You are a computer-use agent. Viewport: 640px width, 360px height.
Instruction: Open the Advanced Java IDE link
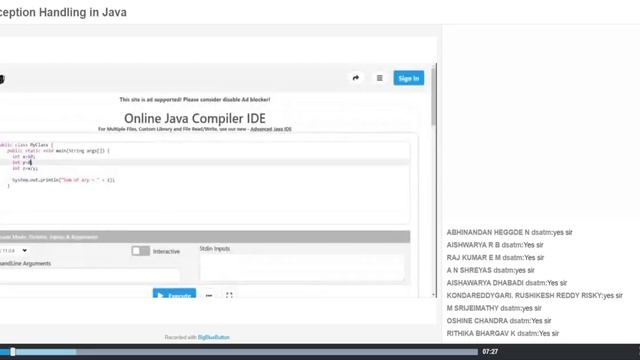[x=271, y=129]
